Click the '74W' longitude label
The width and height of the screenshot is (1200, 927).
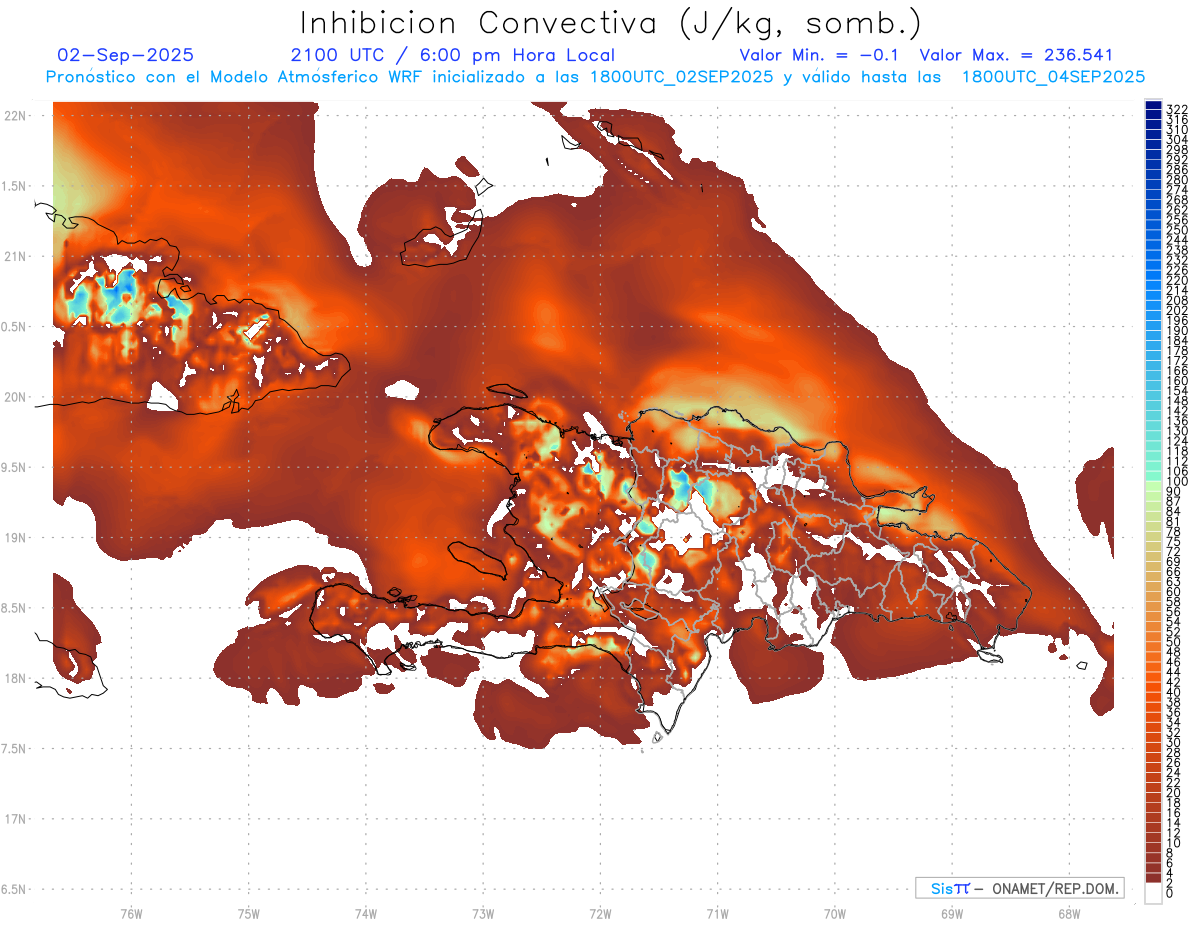click(365, 913)
